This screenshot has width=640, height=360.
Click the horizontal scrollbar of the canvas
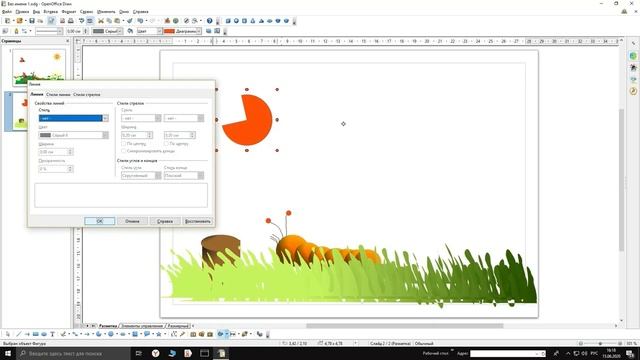[x=404, y=326]
